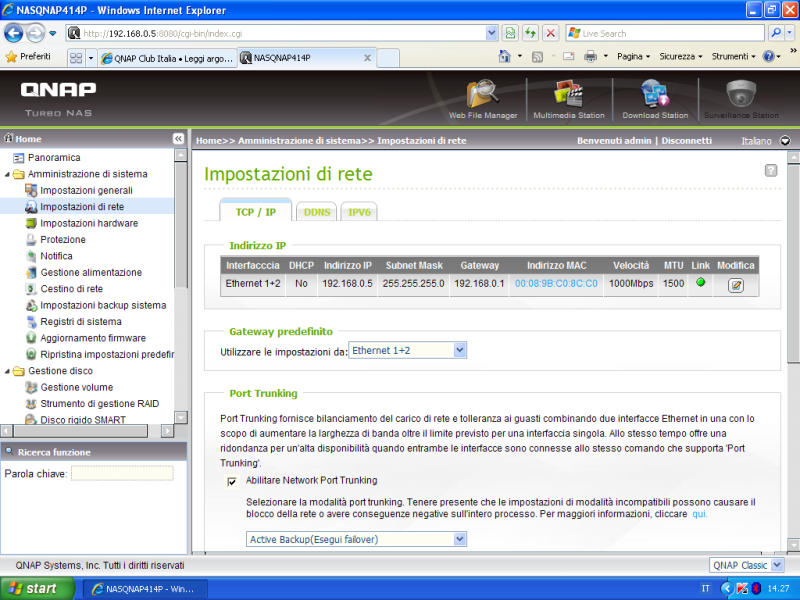Viewport: 800px width, 600px height.
Task: Click the MAC address link 00:08:9B:C0:8C:C0
Action: pyautogui.click(x=556, y=284)
